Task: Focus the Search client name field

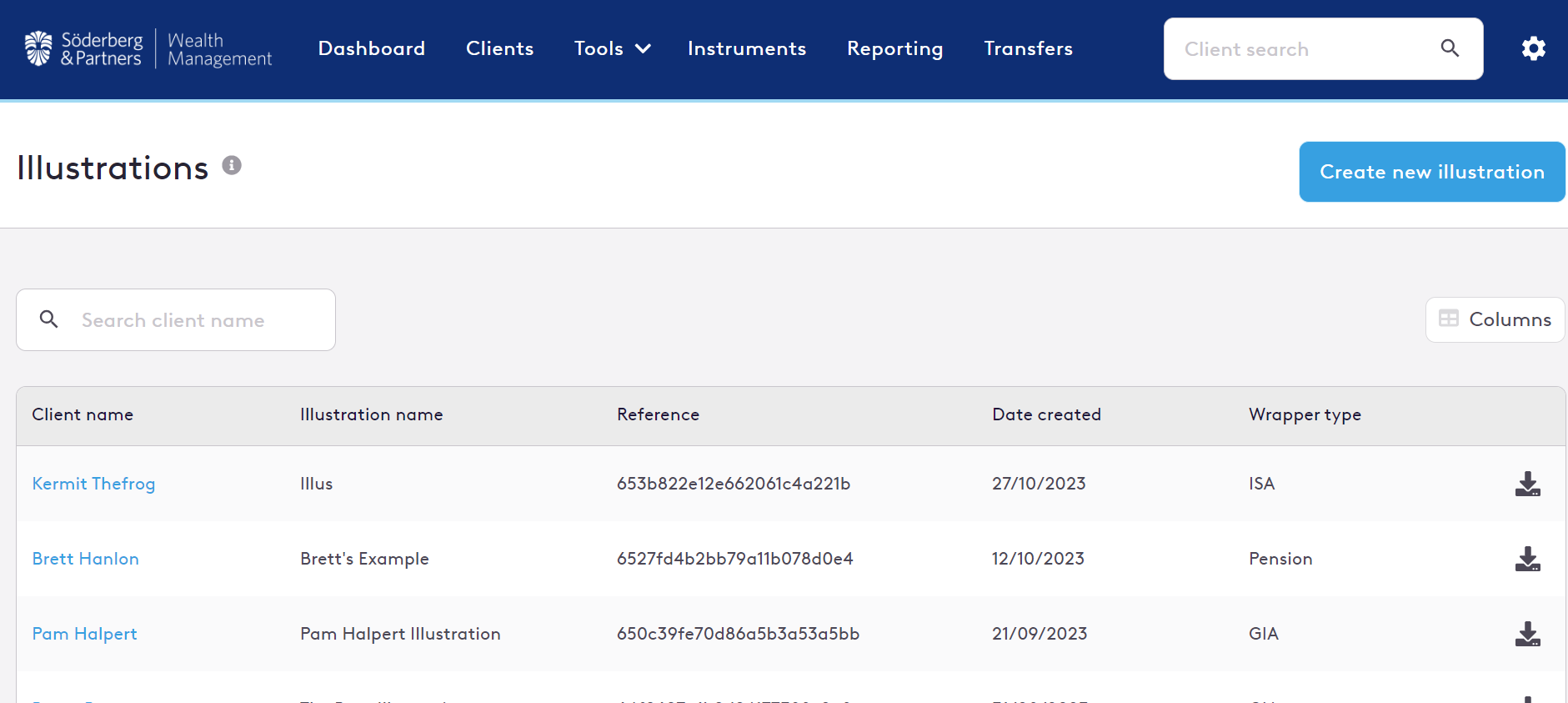Action: coord(200,320)
